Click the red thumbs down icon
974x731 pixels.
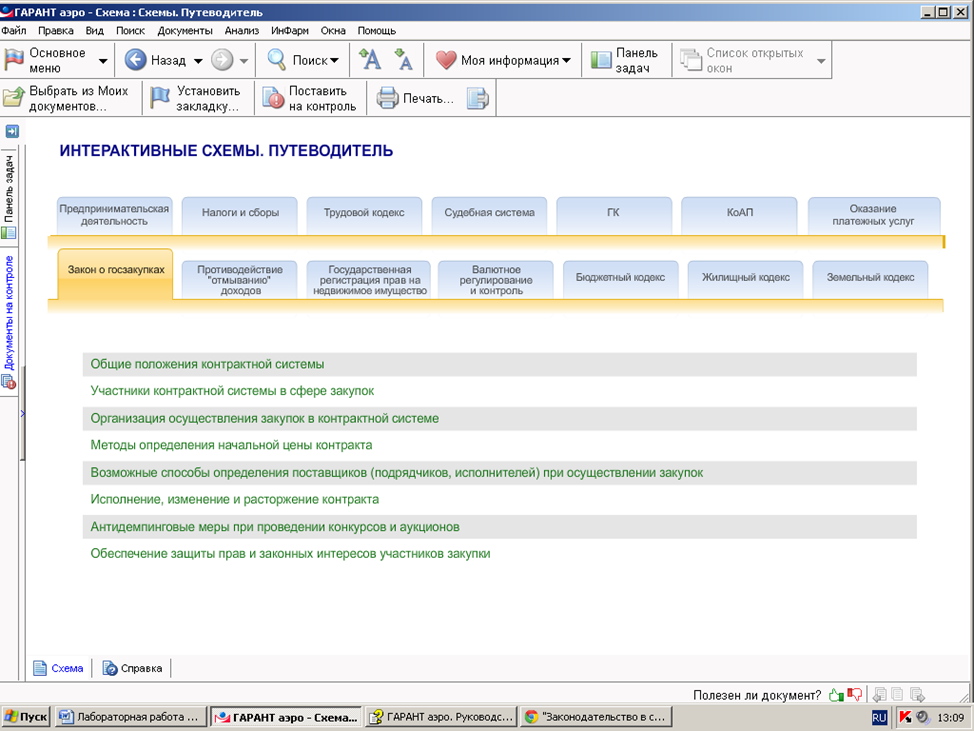pyautogui.click(x=854, y=695)
